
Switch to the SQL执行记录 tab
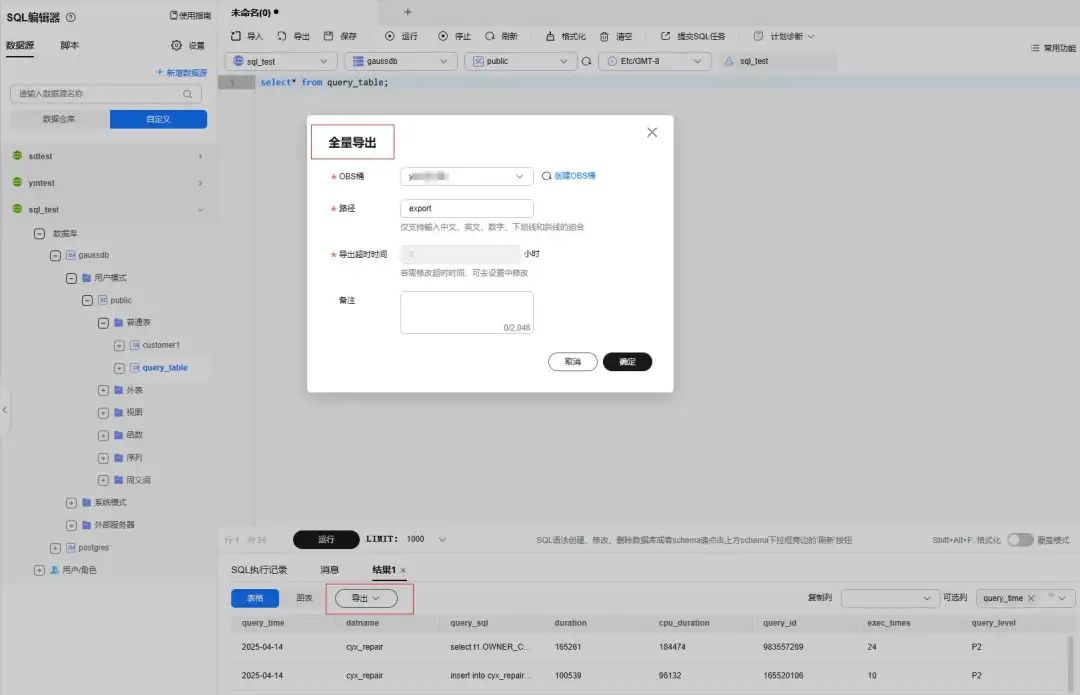pos(259,570)
